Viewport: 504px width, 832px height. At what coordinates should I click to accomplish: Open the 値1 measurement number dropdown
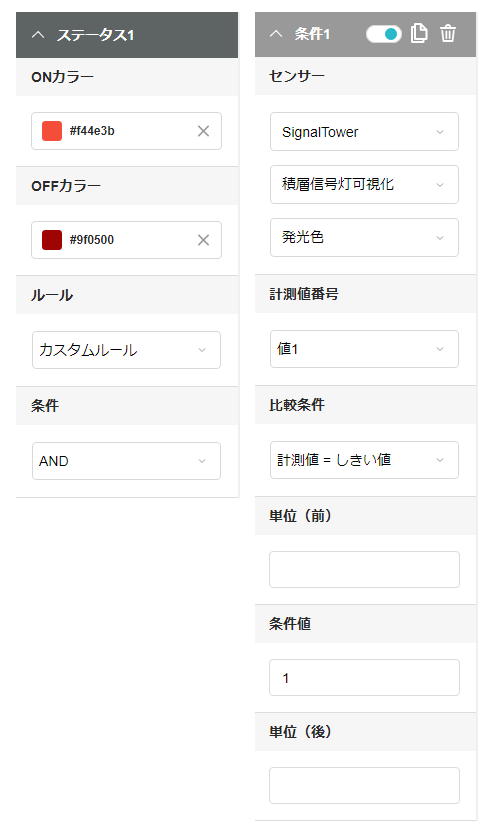tap(364, 349)
